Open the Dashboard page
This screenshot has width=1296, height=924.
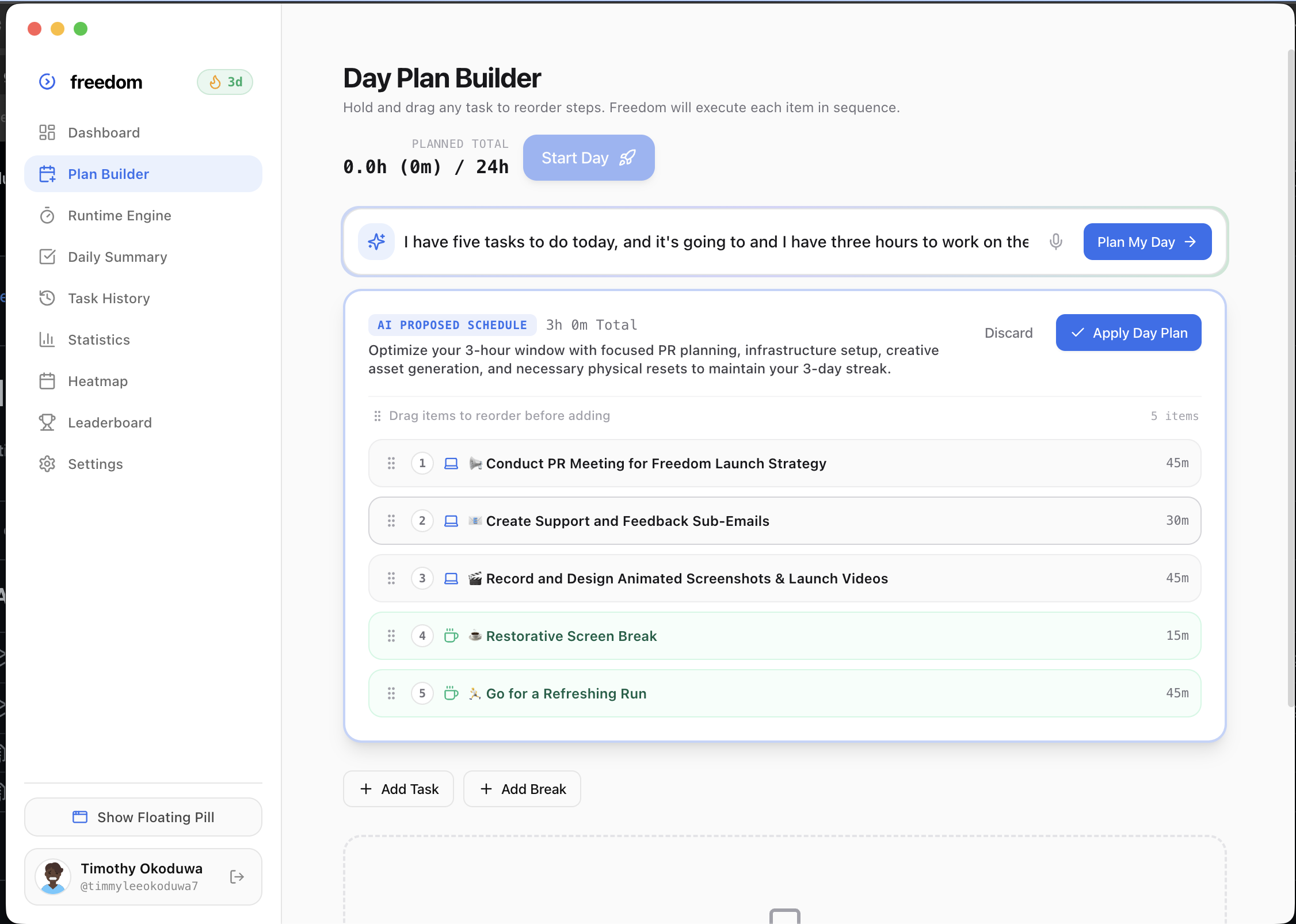(x=143, y=133)
